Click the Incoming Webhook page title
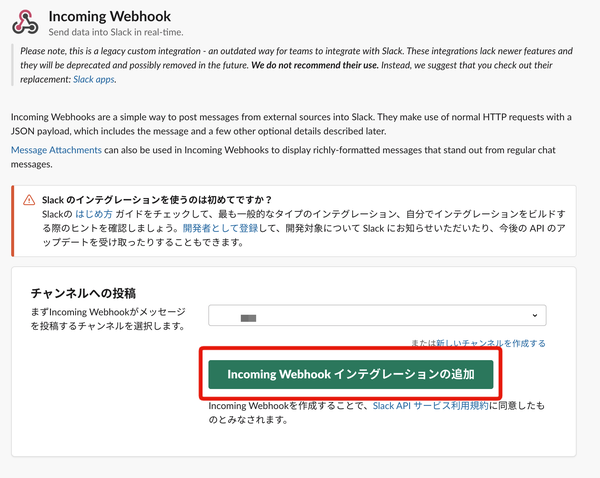Viewport: 600px width, 478px height. coord(110,16)
